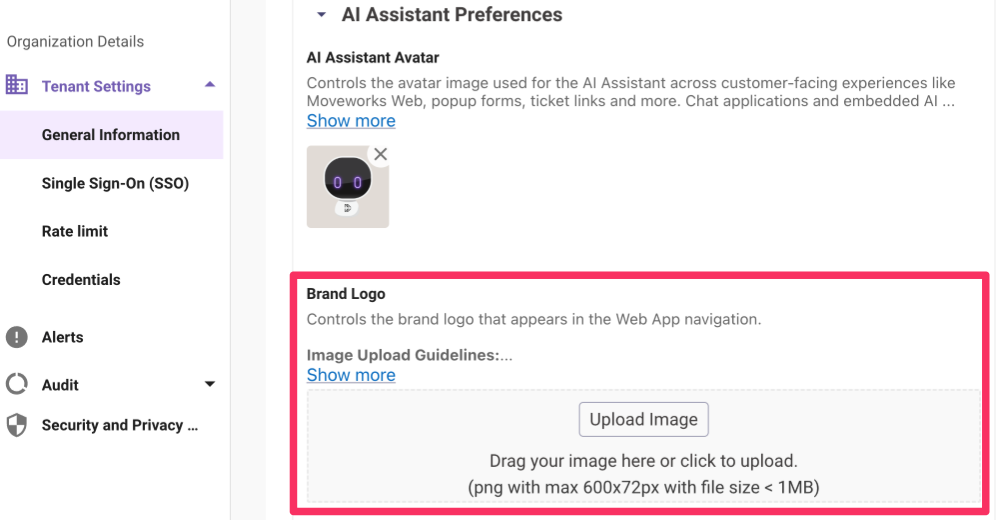Open General Information settings
Viewport: 1006px width, 520px height.
(x=111, y=135)
